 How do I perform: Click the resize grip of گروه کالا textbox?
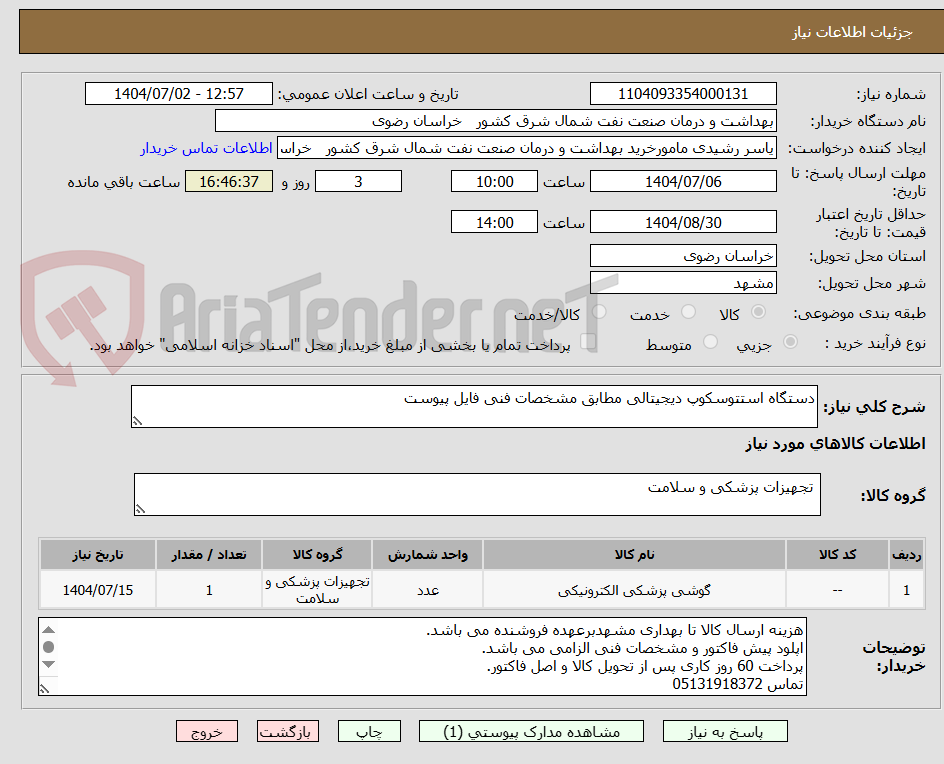139,508
